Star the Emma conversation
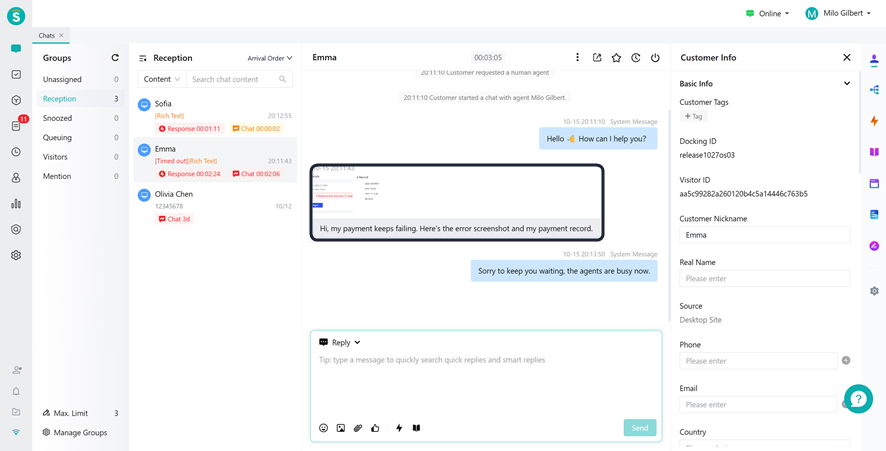Viewport: 886px width, 451px height. [x=616, y=57]
